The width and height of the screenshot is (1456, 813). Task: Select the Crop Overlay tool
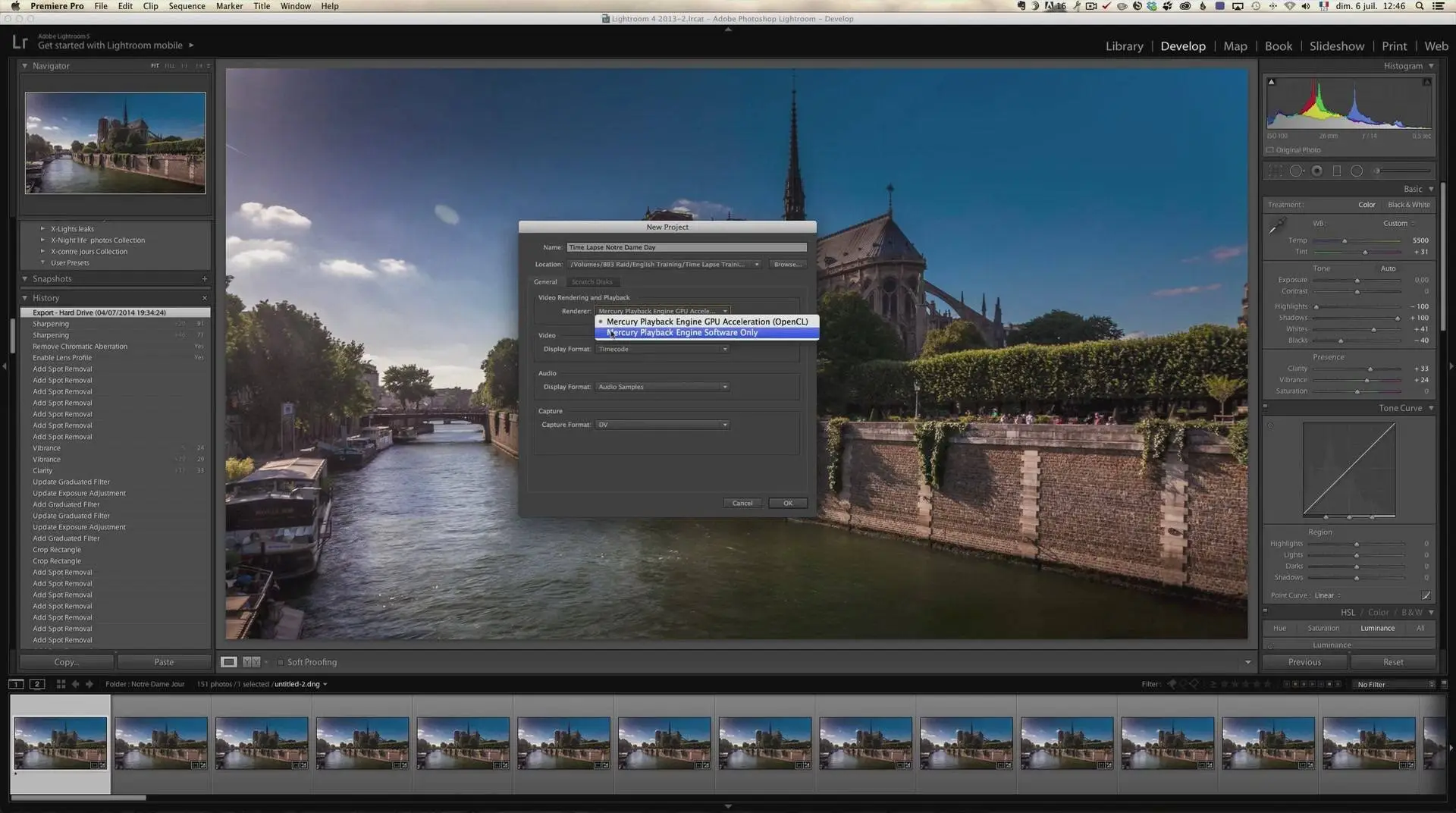click(x=1276, y=171)
